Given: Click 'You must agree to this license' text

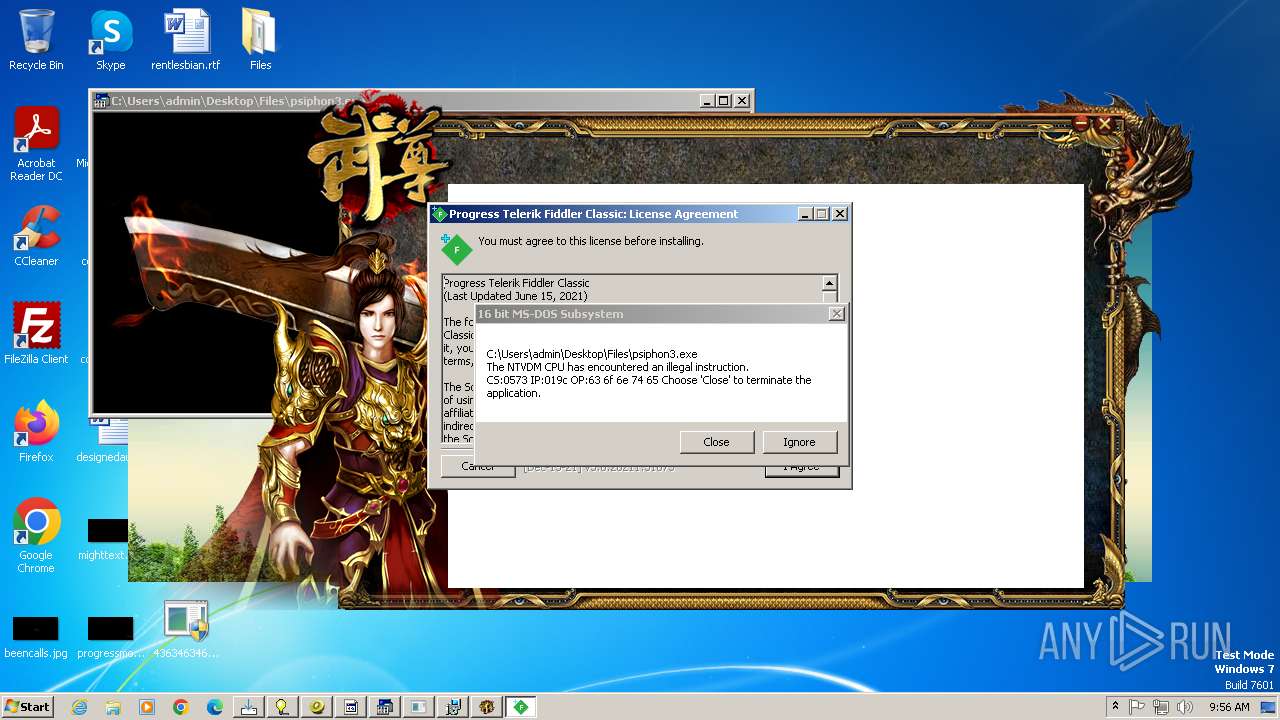Looking at the screenshot, I should (591, 241).
